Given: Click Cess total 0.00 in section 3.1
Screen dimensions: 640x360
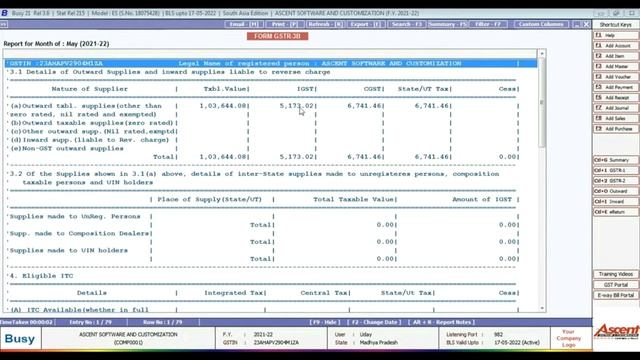Looking at the screenshot, I should click(508, 157).
